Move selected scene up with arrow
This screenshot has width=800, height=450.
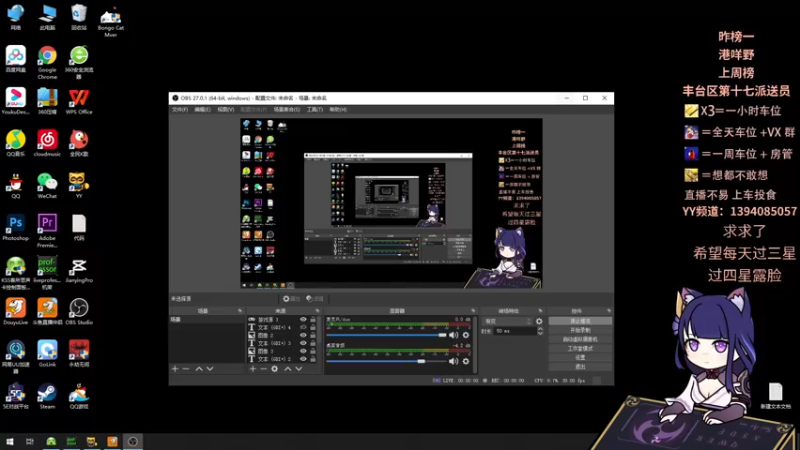[x=199, y=368]
